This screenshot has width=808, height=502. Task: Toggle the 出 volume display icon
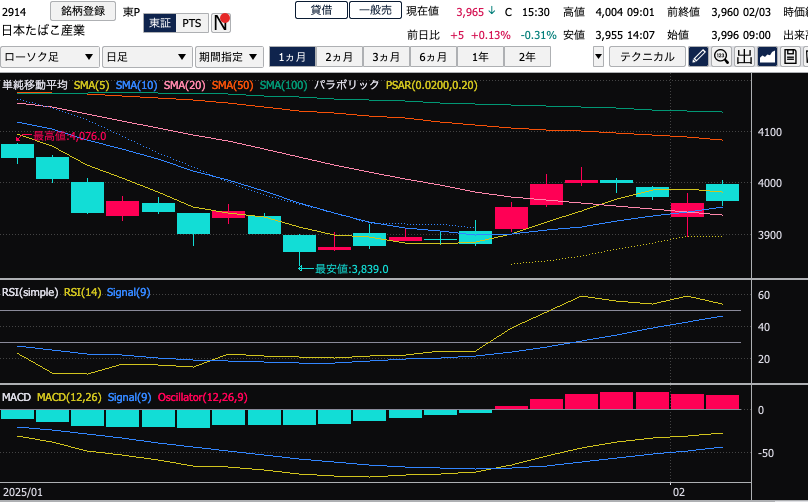(744, 57)
